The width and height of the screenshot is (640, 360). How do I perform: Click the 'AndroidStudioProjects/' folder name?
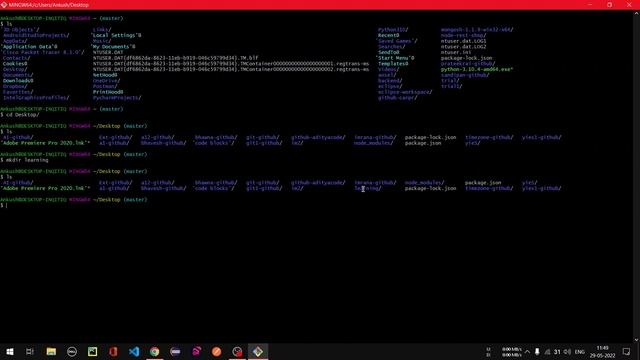[x=36, y=35]
